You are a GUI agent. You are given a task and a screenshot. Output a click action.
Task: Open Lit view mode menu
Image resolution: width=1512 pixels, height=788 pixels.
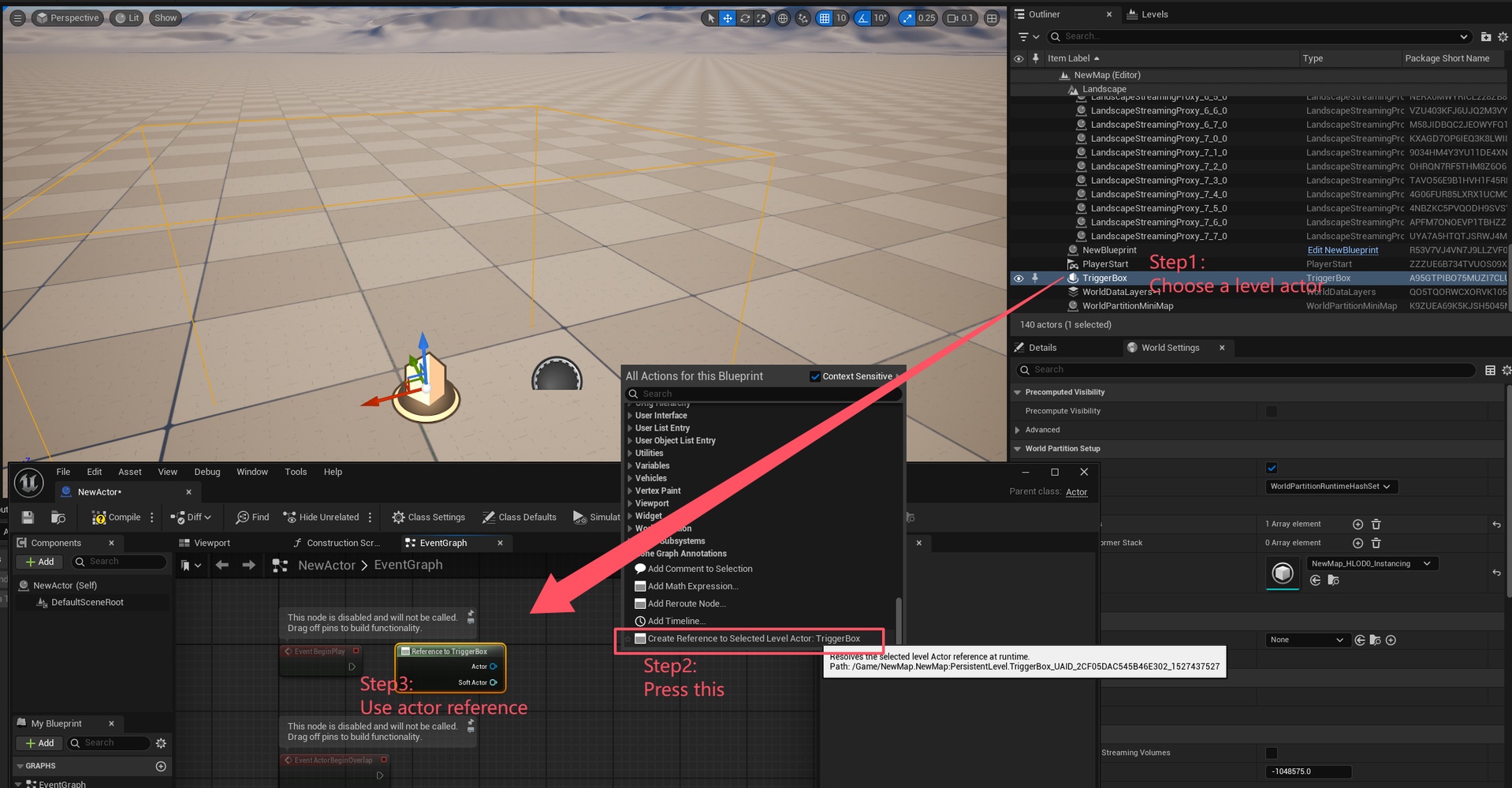(127, 18)
